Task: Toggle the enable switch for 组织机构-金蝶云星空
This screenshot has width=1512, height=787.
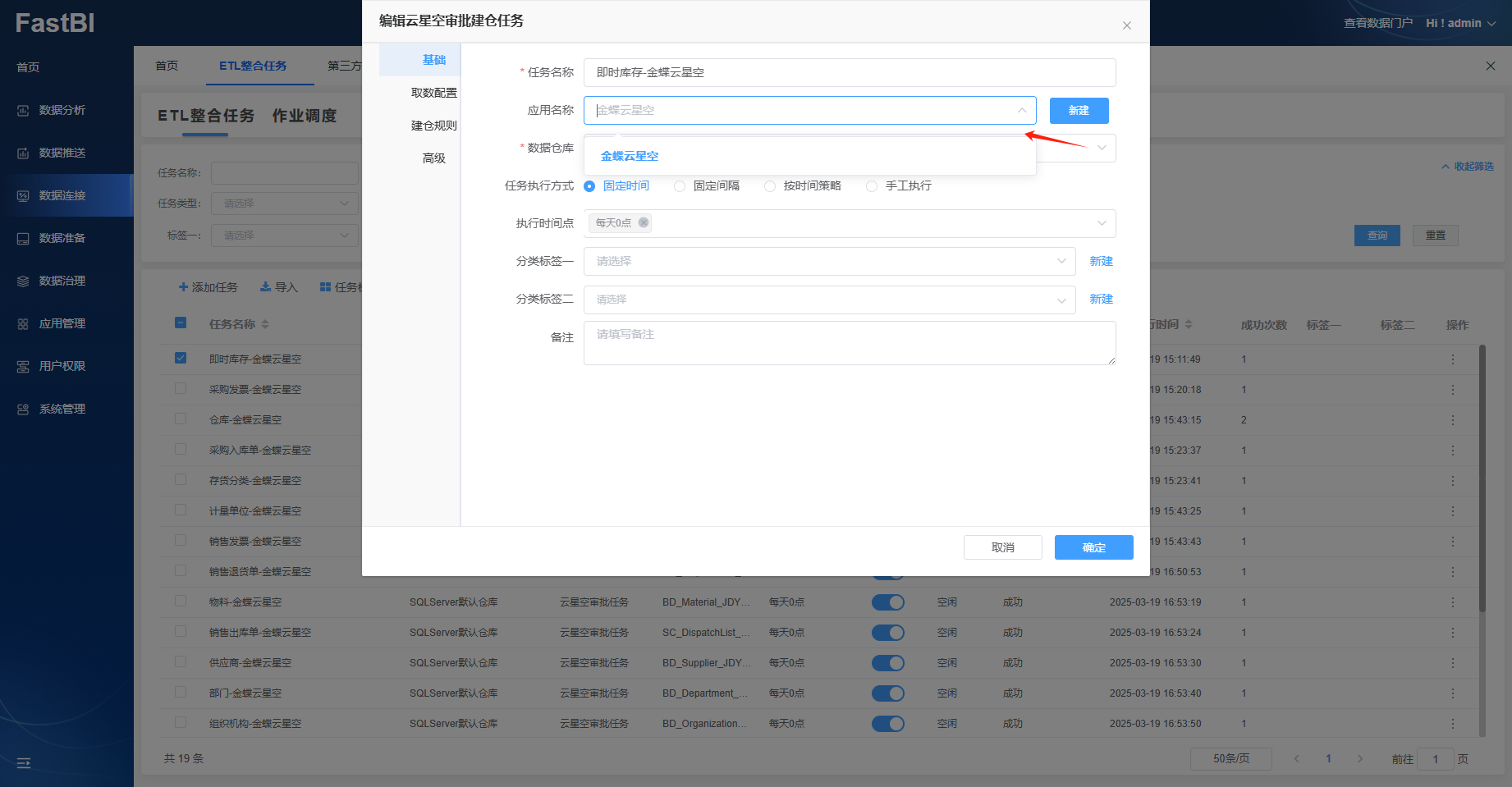Action: (x=888, y=724)
